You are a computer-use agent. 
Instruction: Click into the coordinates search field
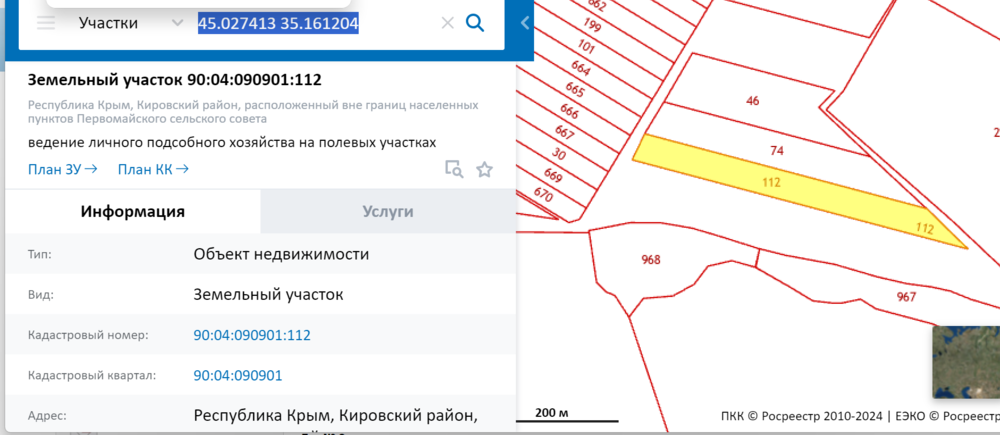point(310,23)
